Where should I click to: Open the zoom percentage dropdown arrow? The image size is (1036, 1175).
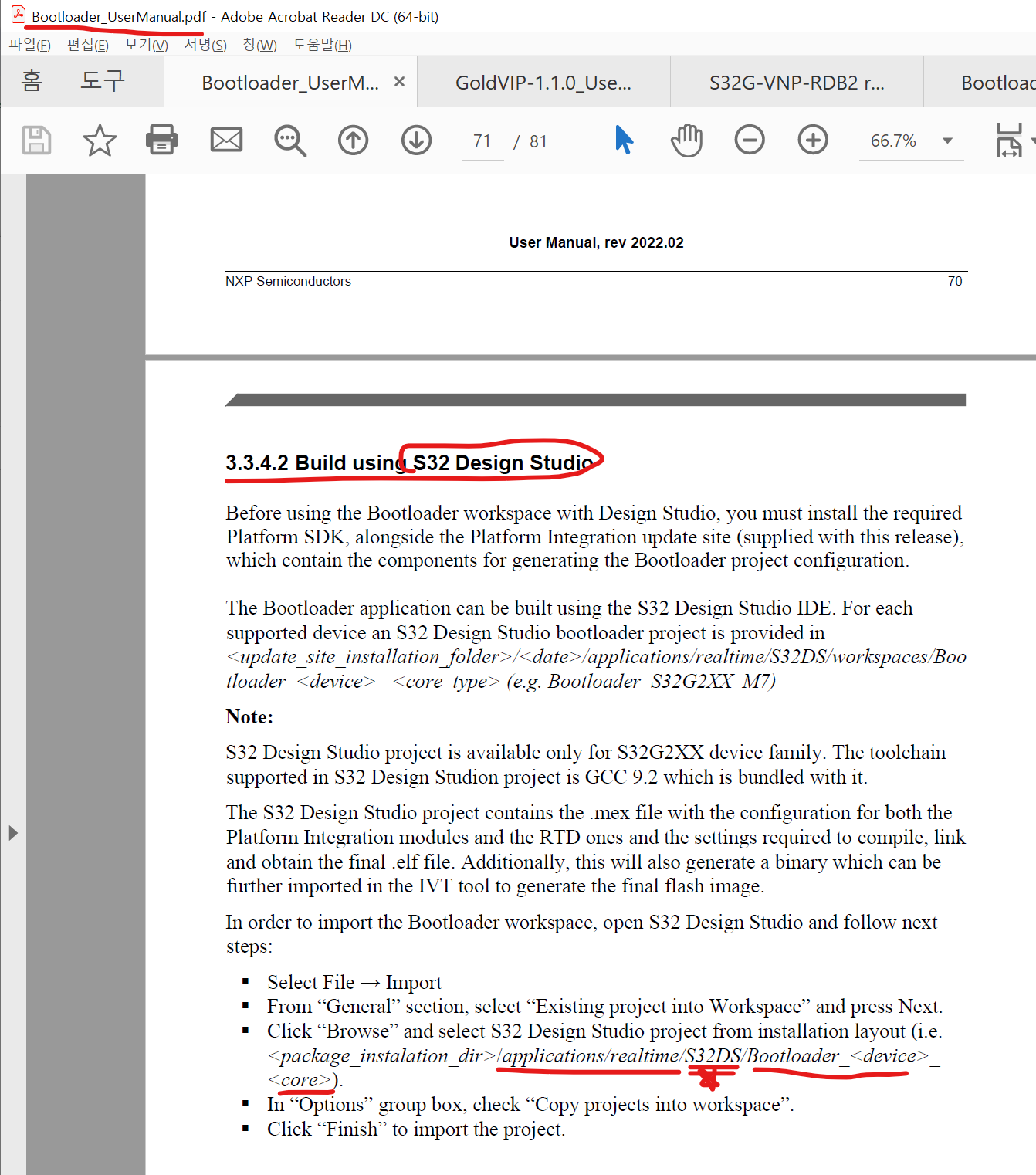(x=947, y=141)
